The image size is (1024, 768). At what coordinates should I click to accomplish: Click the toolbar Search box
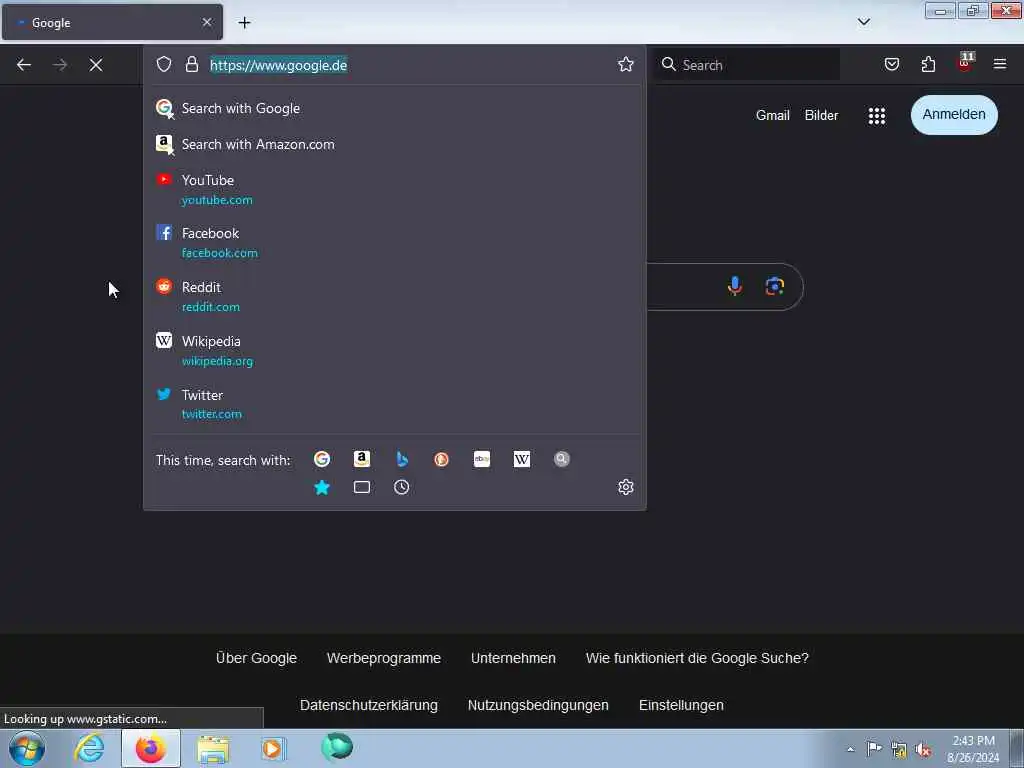747,65
